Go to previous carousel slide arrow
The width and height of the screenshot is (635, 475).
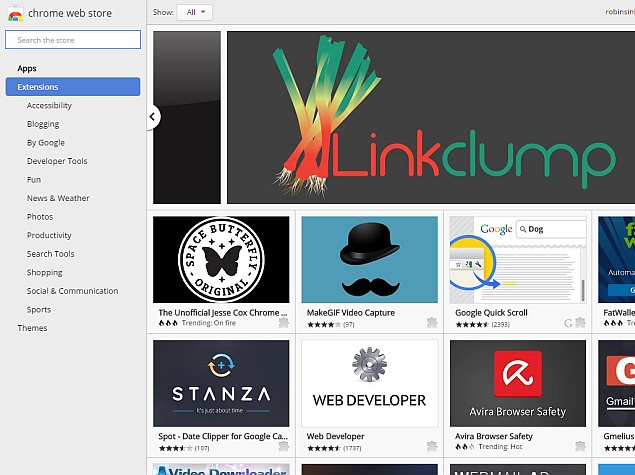point(153,117)
